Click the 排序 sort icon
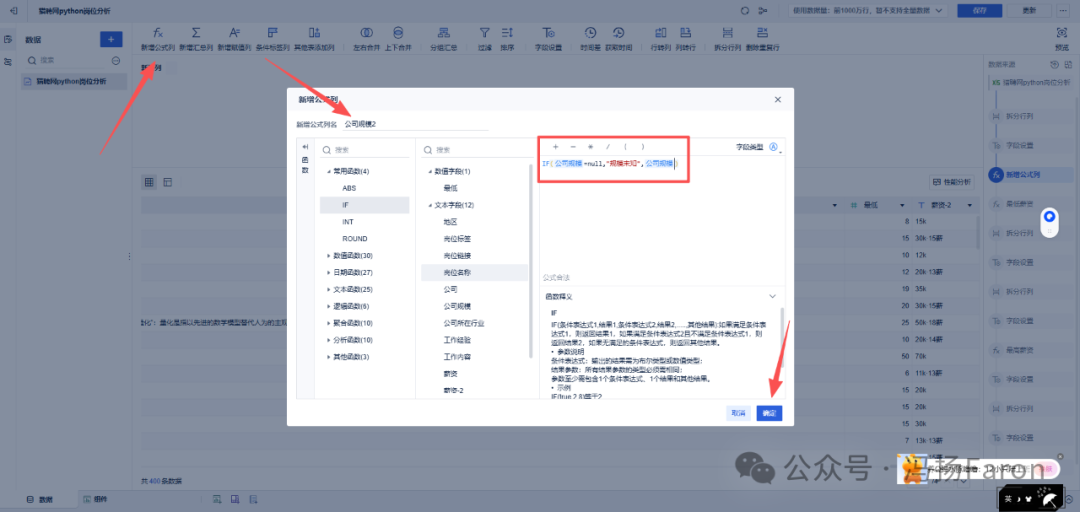 (507, 32)
